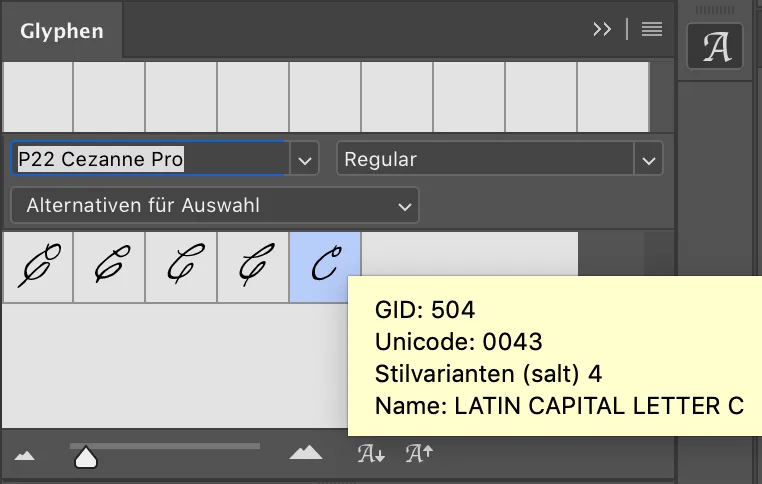Scale glyph down with A-down arrow icon
Viewport: 762px width, 484px height.
[371, 453]
